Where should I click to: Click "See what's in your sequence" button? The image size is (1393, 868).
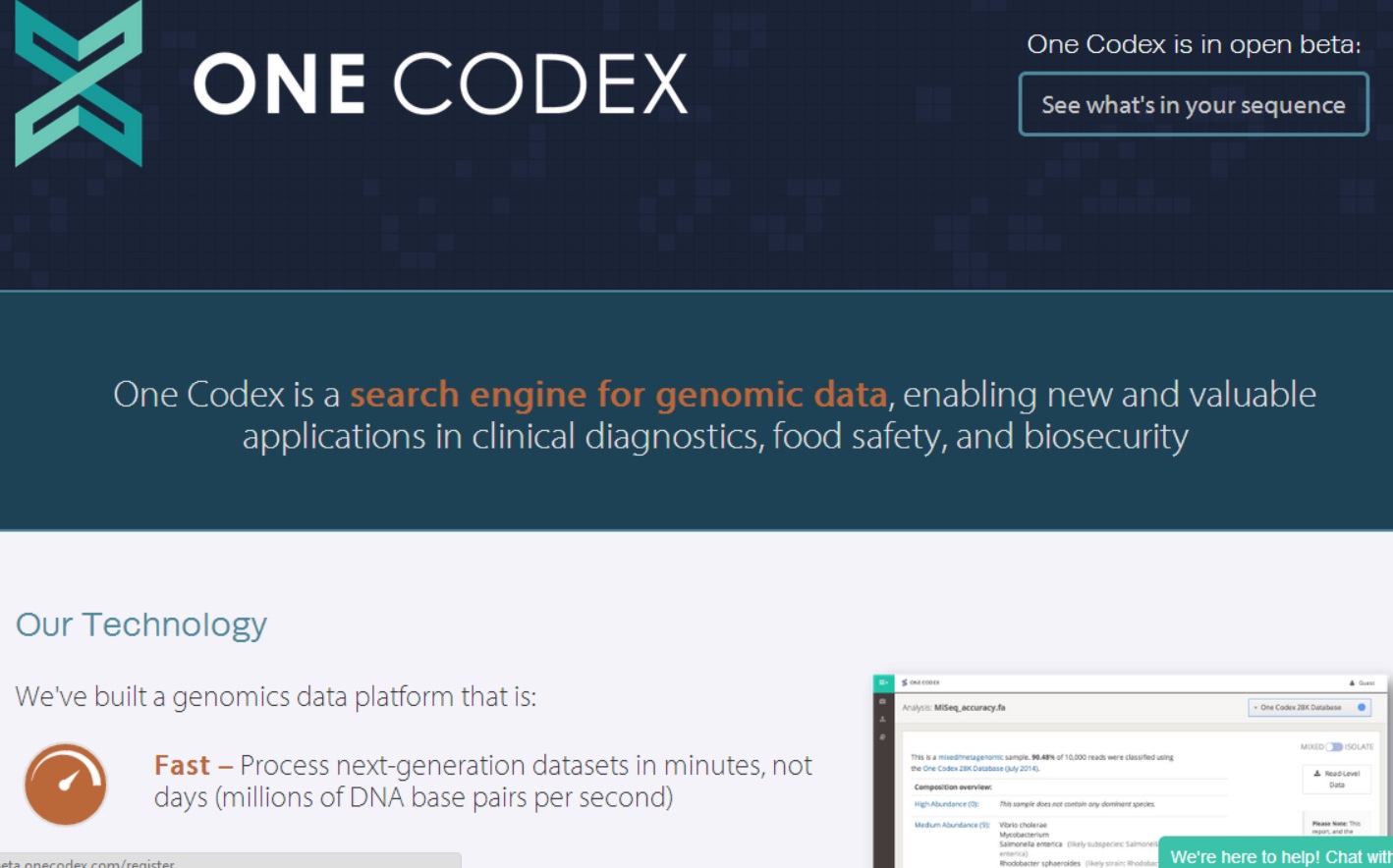pyautogui.click(x=1193, y=104)
